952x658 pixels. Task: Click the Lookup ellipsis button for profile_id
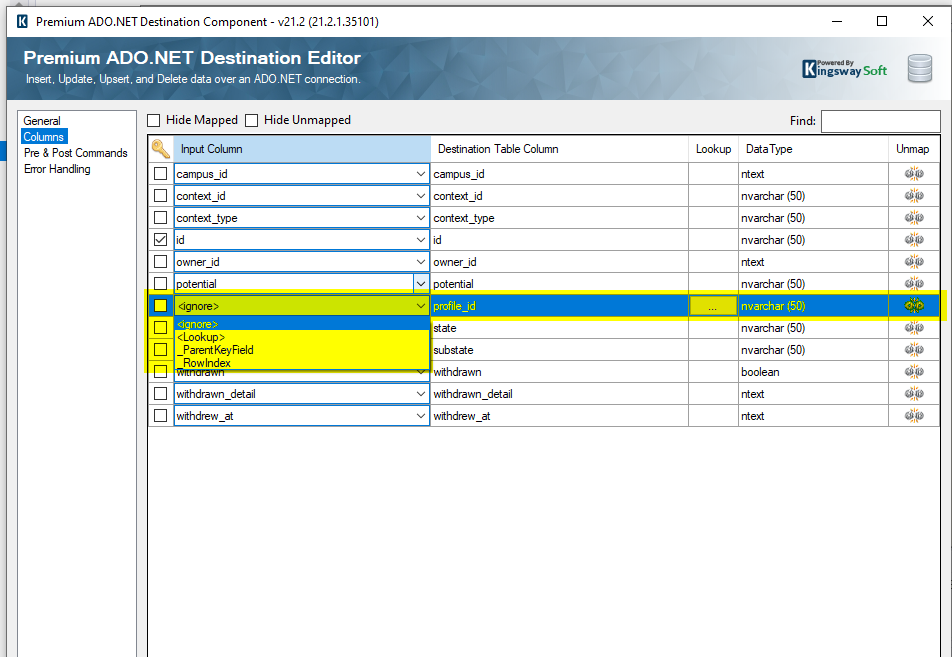(713, 306)
